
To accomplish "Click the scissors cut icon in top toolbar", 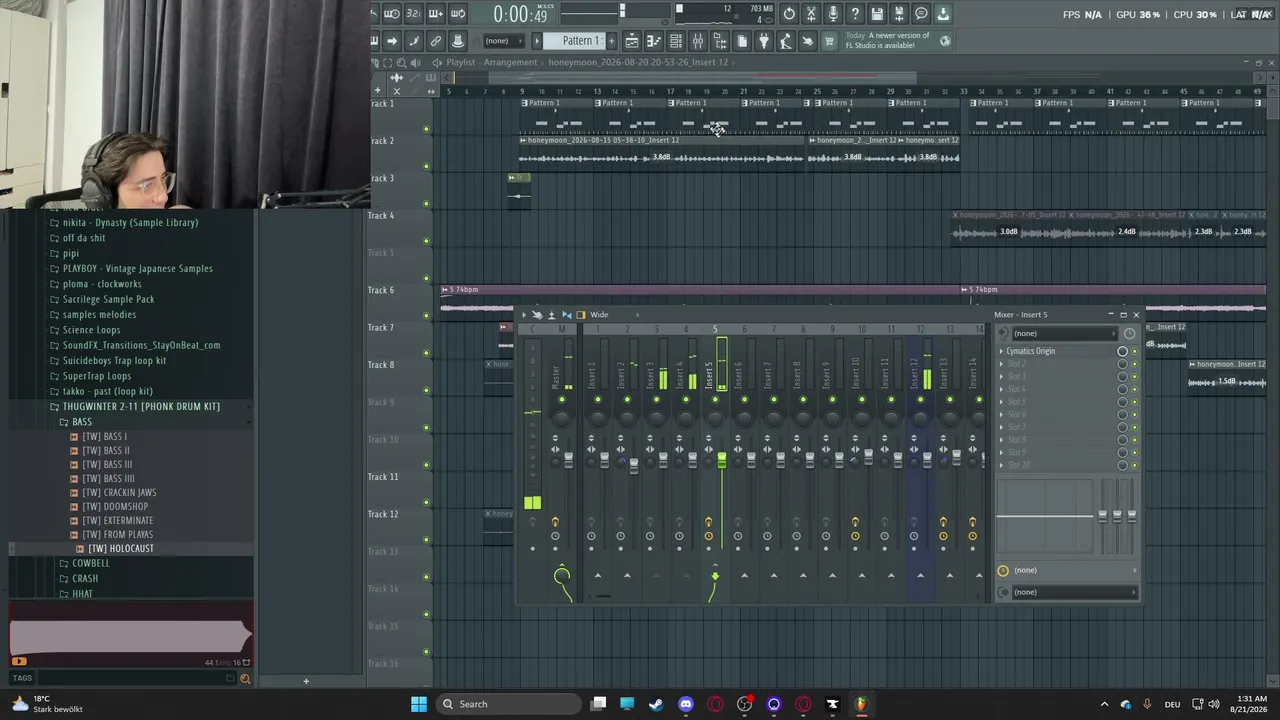I will (x=811, y=14).
